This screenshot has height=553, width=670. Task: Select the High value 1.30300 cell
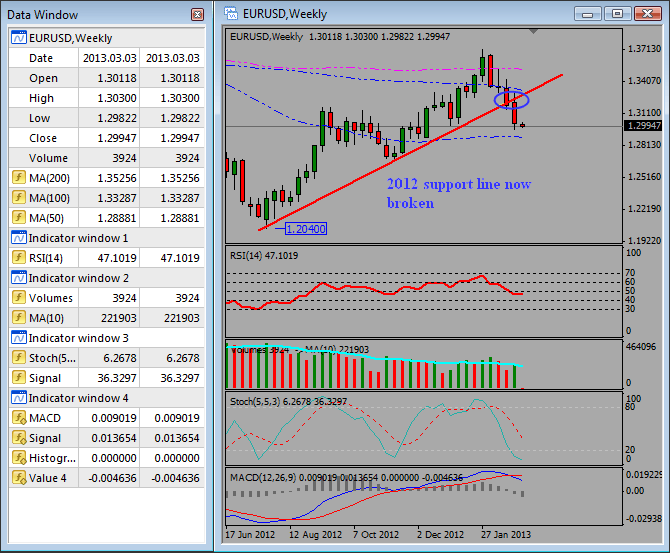tap(109, 98)
